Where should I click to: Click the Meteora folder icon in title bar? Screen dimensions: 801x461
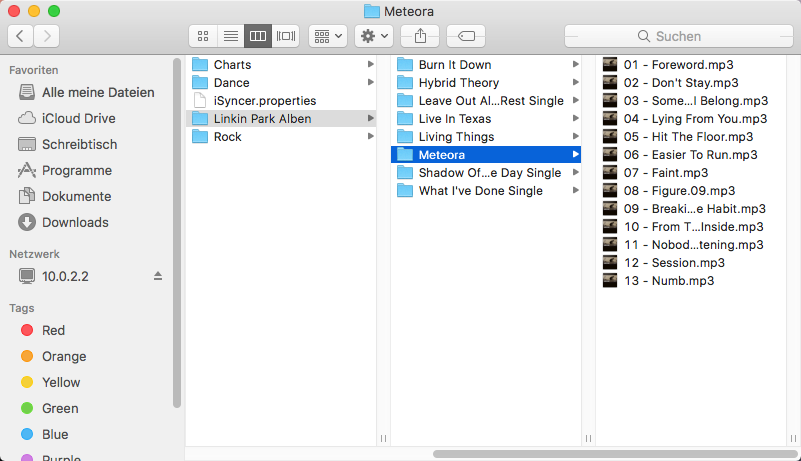371,11
